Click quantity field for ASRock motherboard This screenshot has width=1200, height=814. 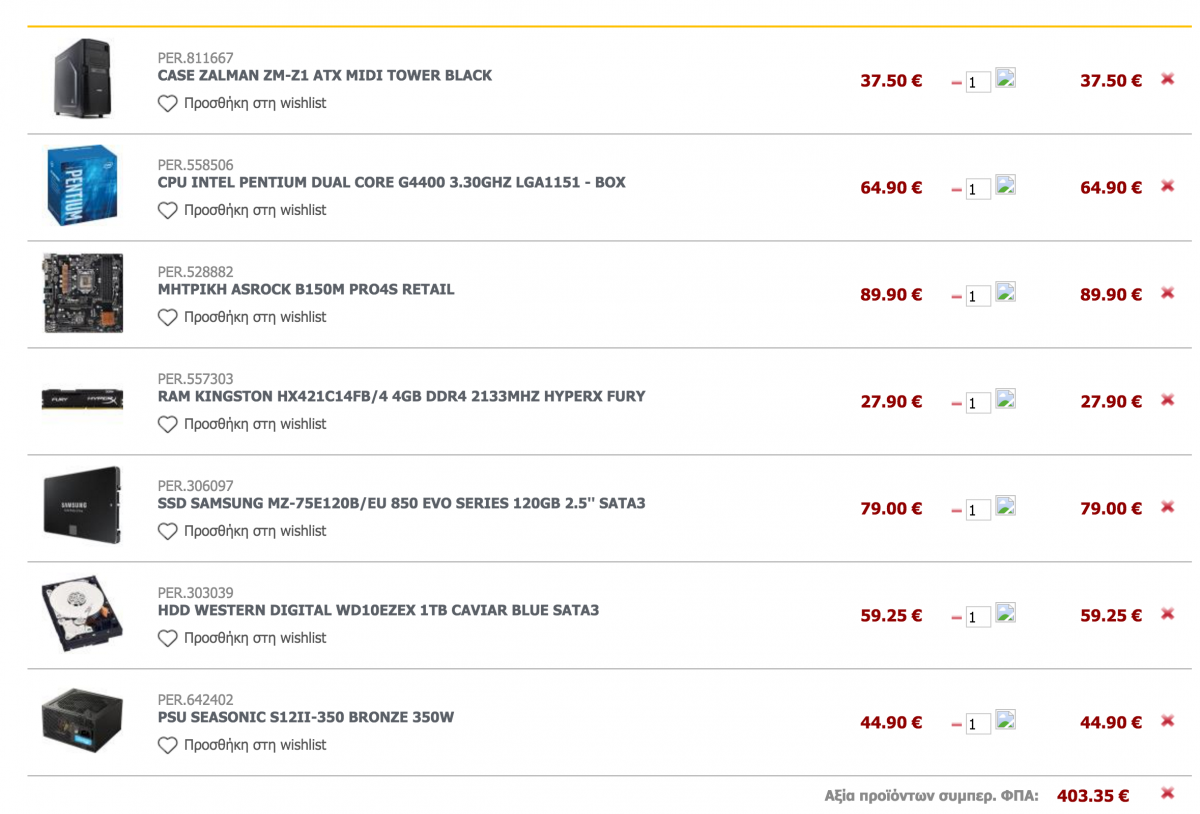pos(978,296)
